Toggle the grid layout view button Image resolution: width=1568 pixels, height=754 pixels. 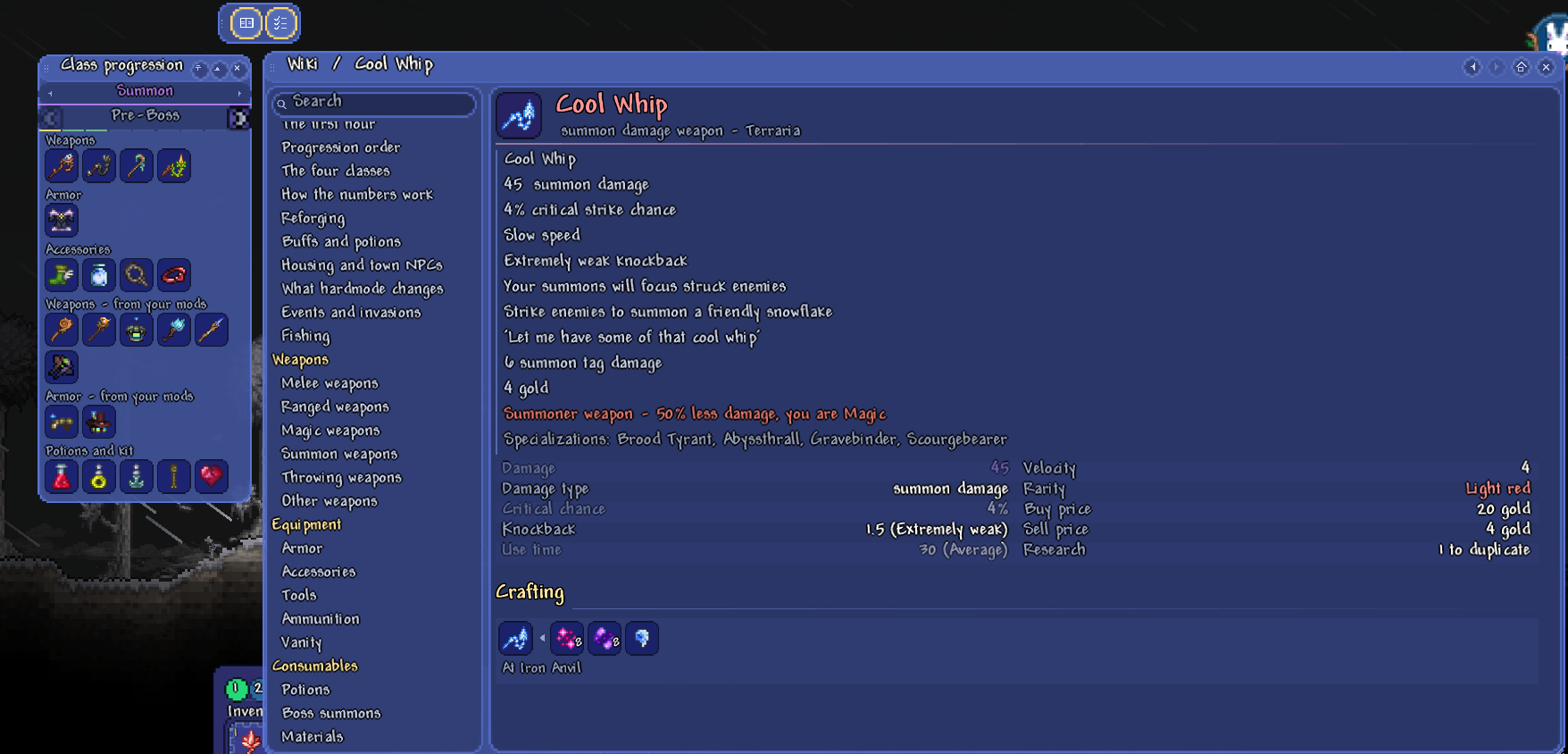pos(246,23)
